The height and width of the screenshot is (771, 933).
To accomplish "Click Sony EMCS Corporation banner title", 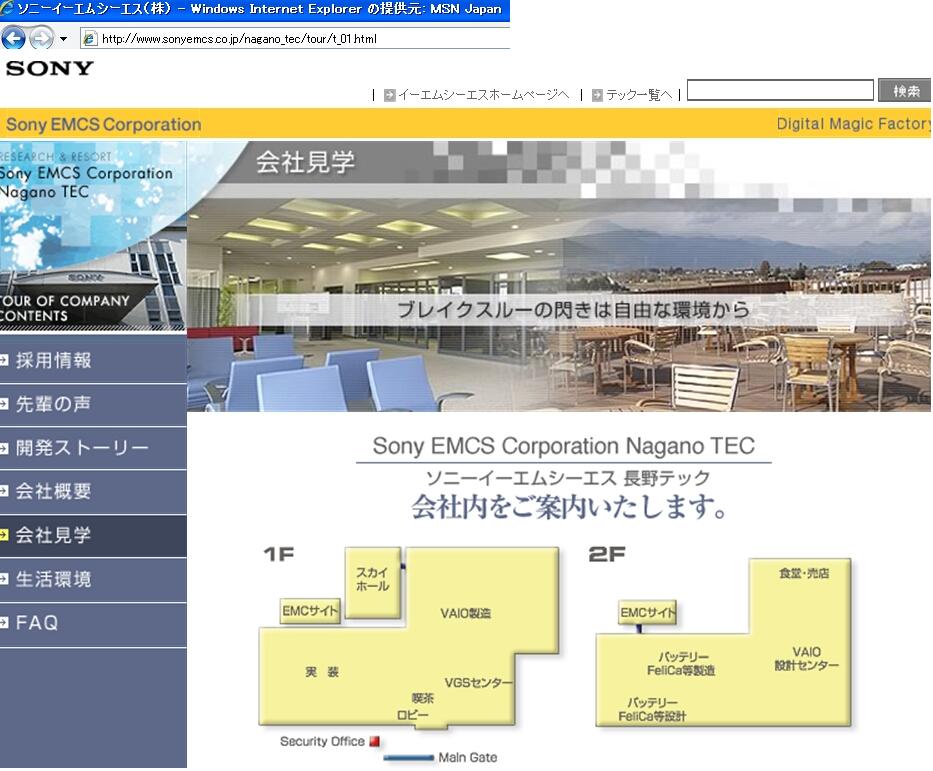I will tap(104, 125).
